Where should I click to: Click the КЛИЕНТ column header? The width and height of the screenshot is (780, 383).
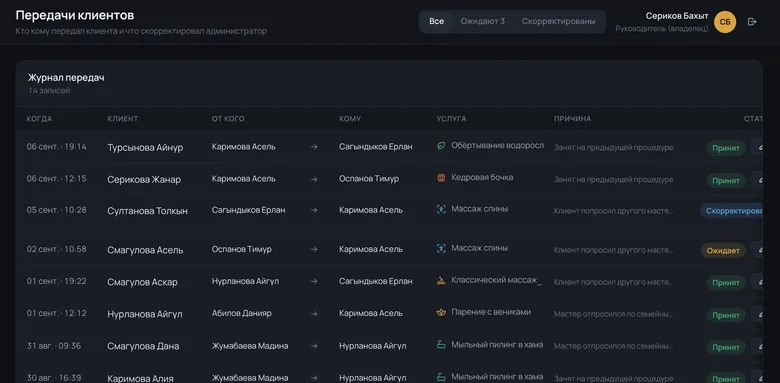[123, 119]
